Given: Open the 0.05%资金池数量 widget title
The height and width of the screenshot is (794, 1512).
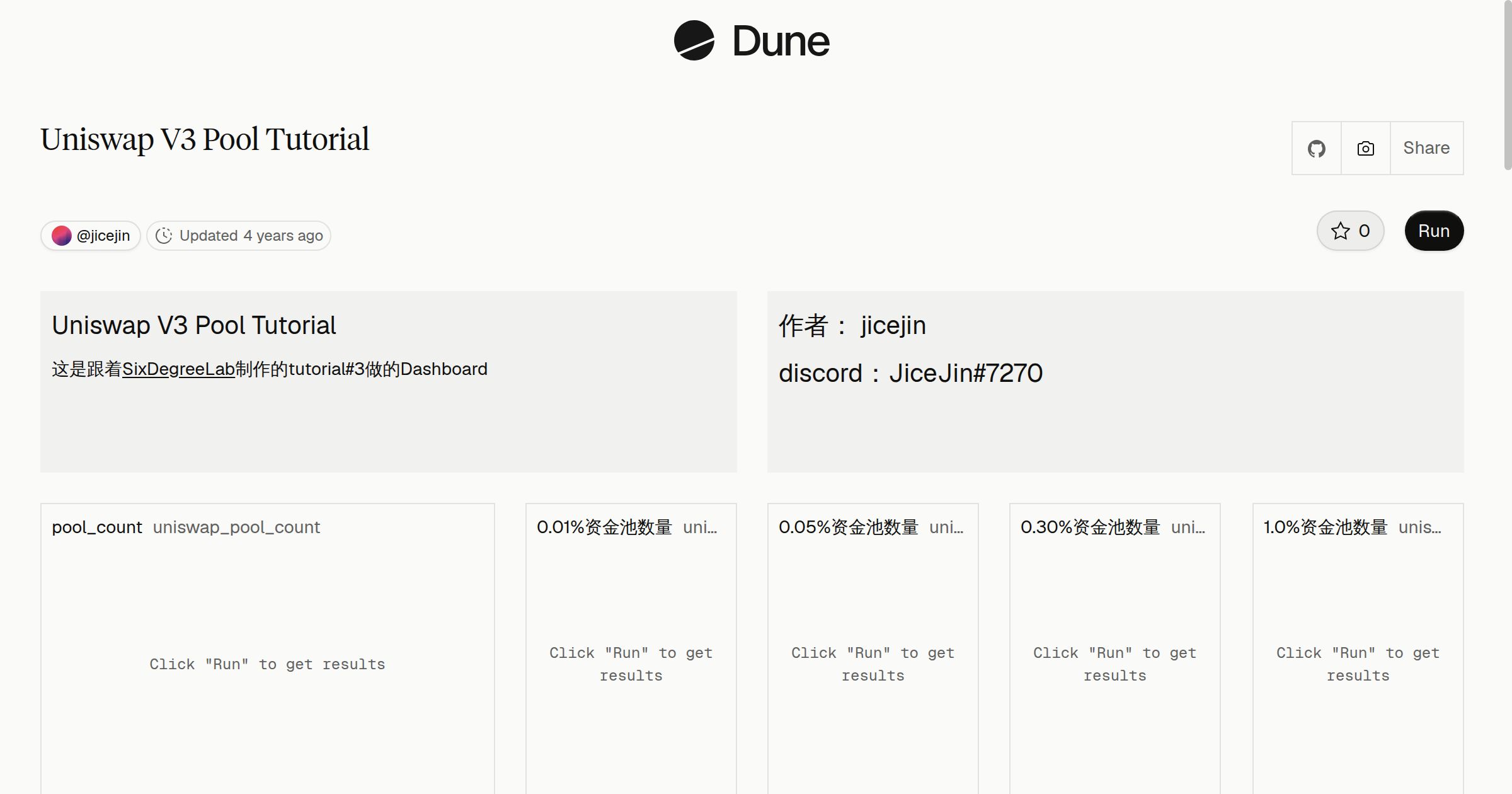Looking at the screenshot, I should pyautogui.click(x=848, y=527).
